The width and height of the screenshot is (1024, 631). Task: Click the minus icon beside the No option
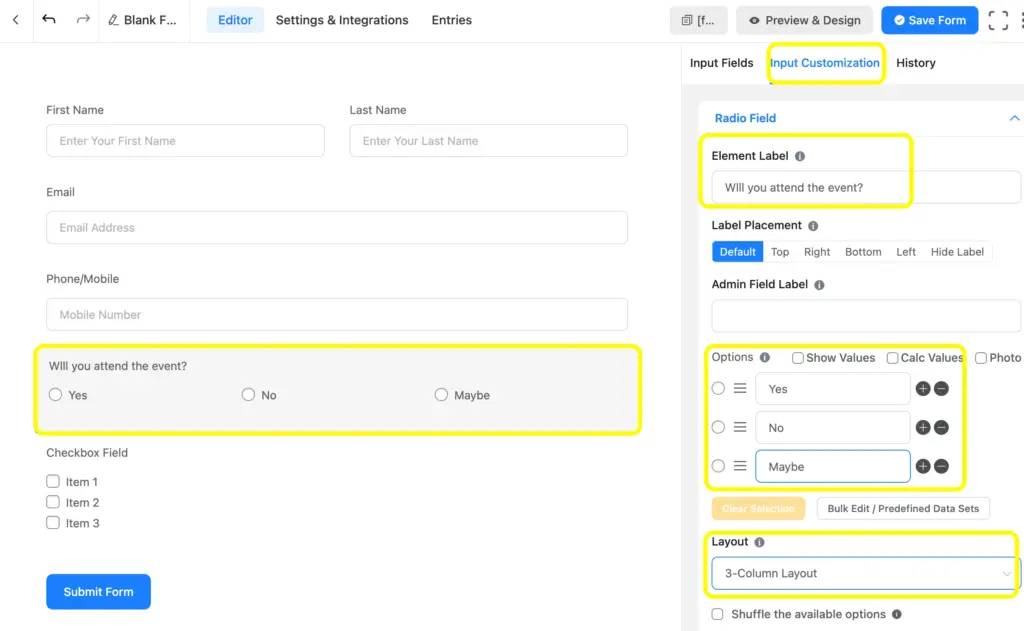(940, 427)
